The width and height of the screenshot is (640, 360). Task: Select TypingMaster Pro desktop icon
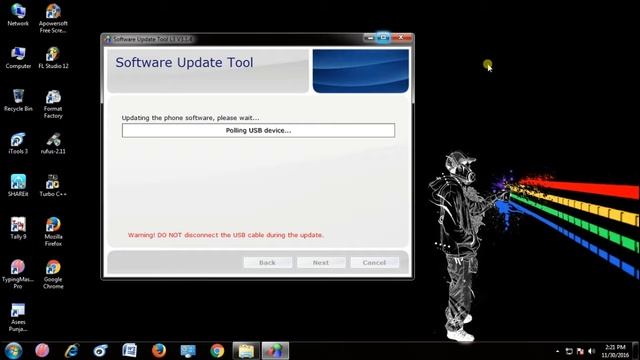tap(18, 274)
